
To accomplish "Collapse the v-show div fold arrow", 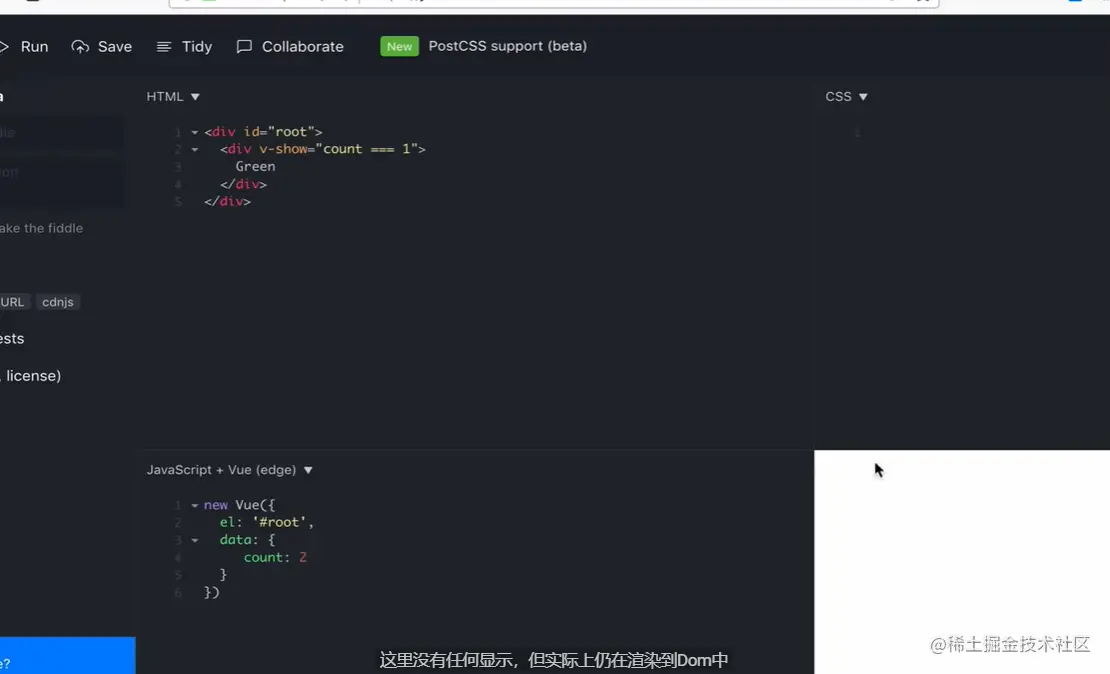I will pos(195,149).
